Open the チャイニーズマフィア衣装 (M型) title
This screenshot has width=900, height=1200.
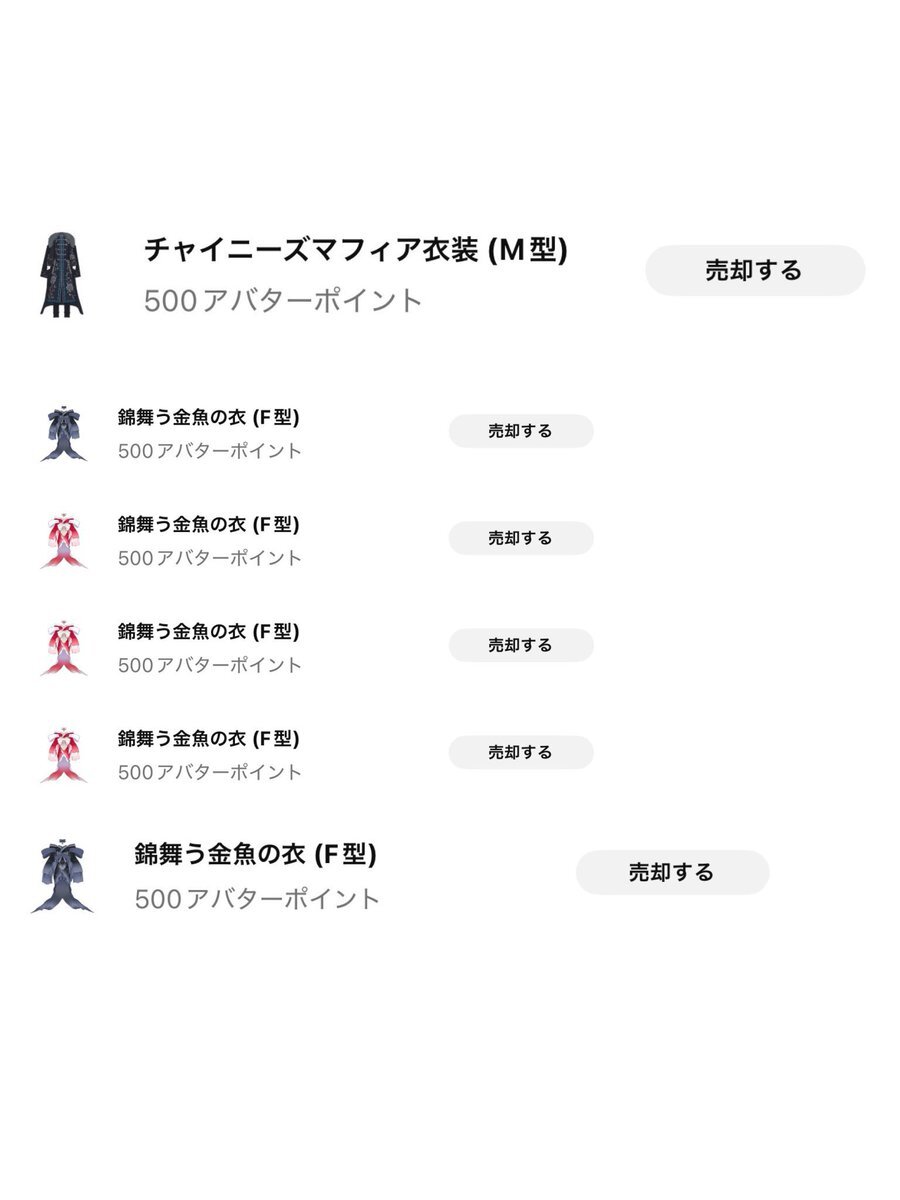coord(356,249)
